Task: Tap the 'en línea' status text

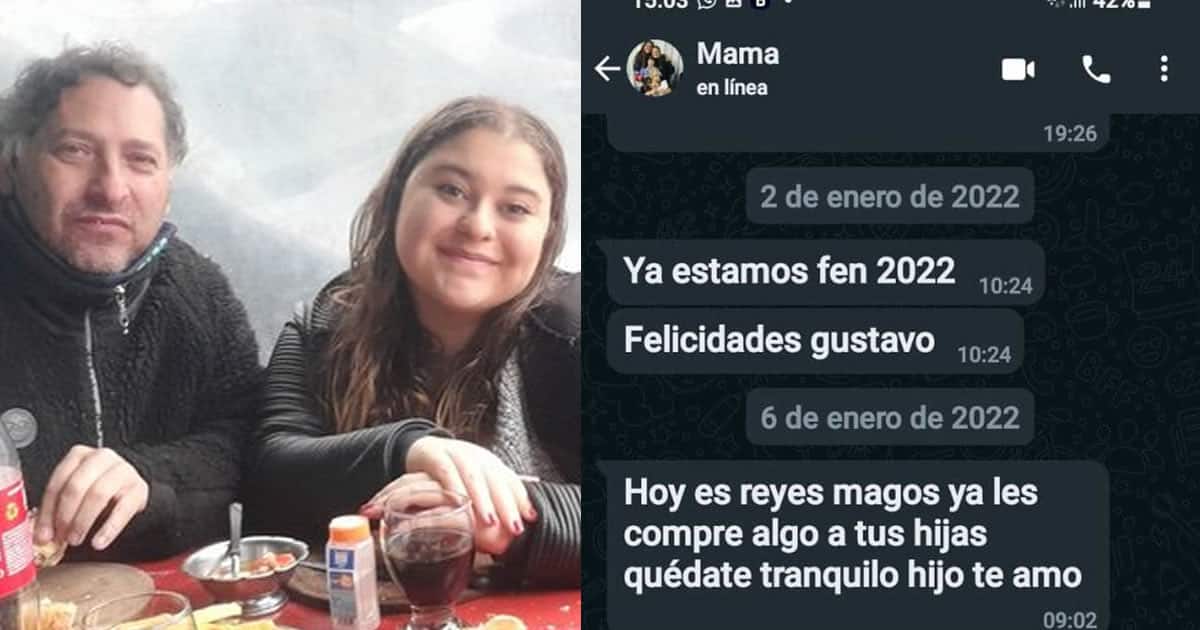Action: [x=732, y=88]
